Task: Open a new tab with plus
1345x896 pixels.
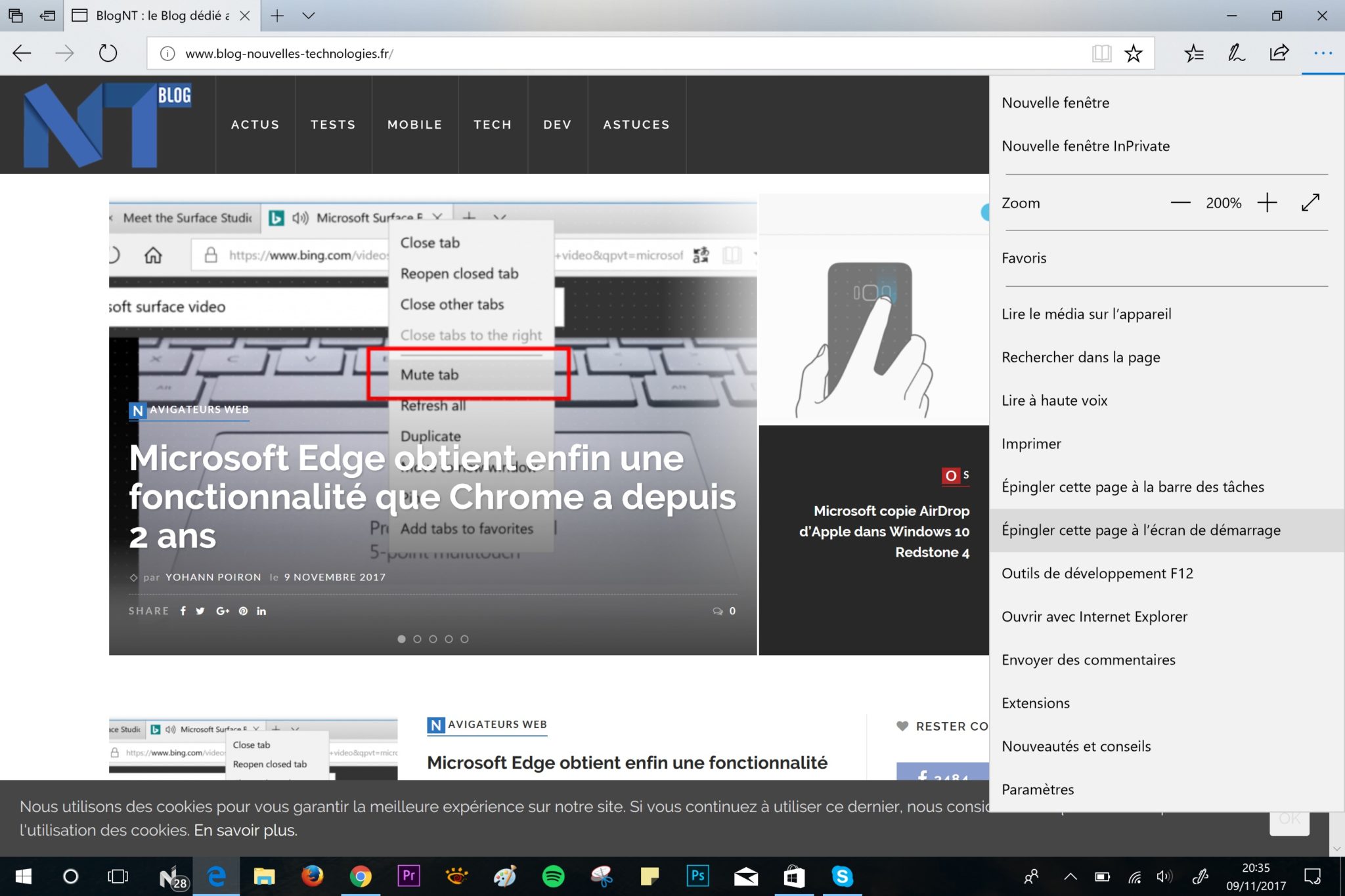Action: pos(277,16)
